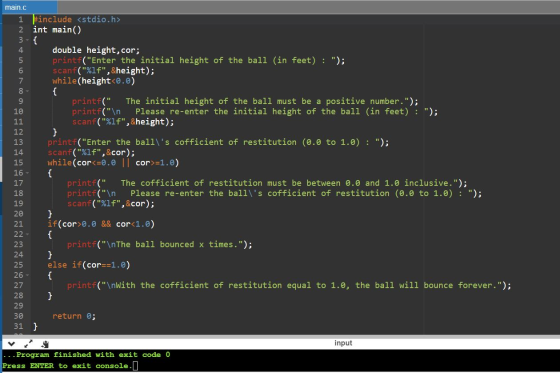Click the 'input' label on console bar

point(343,343)
